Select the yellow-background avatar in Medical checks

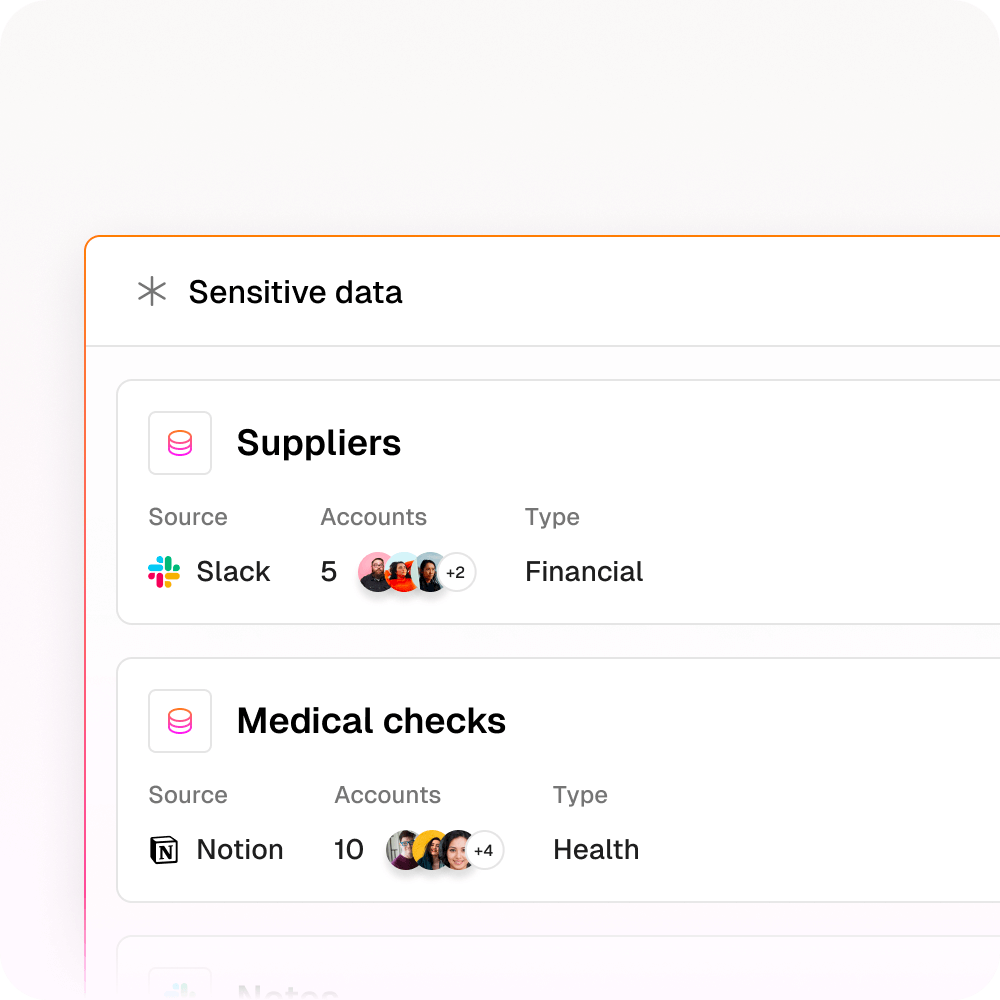click(x=431, y=850)
